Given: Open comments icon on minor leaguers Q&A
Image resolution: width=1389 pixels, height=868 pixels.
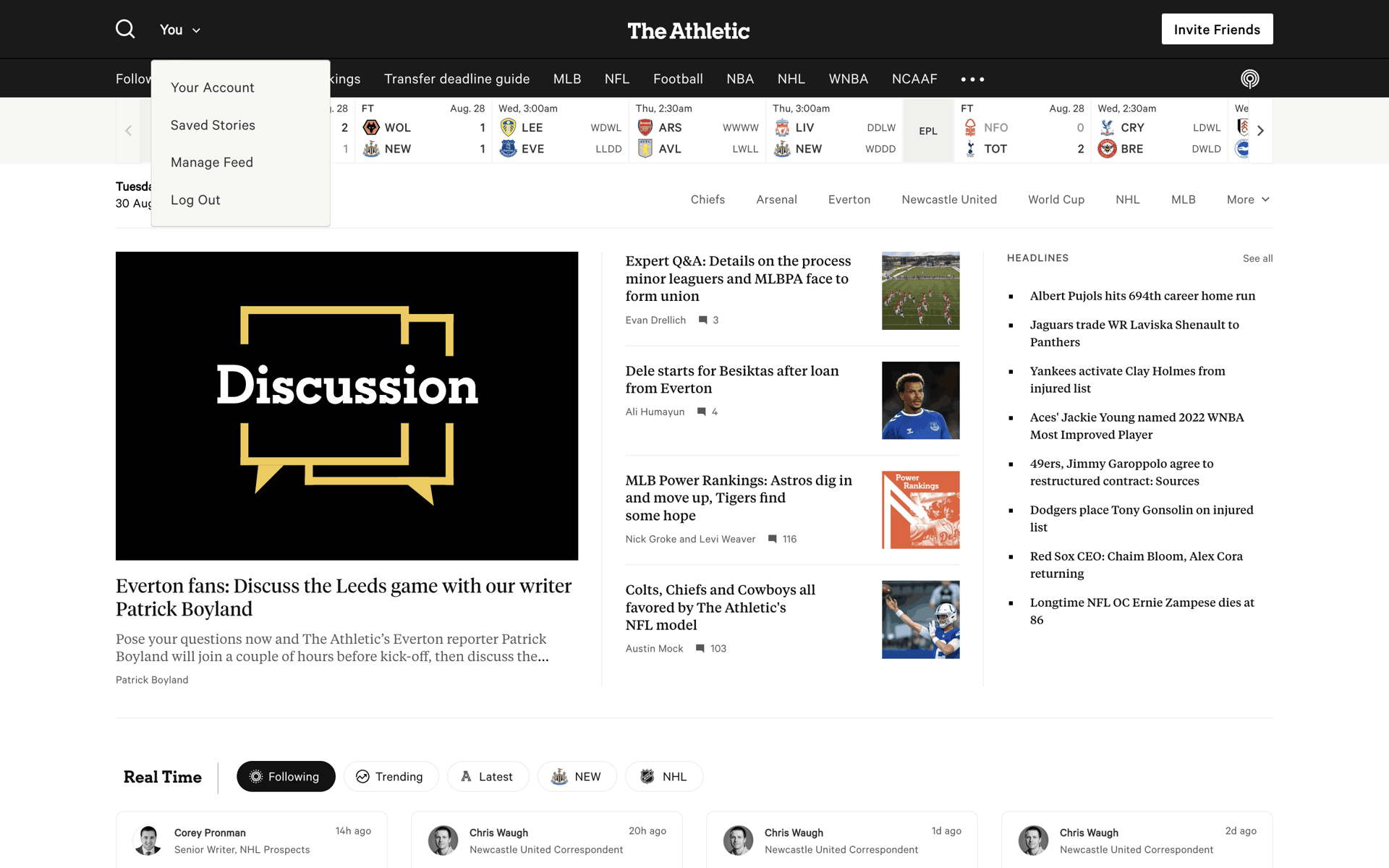Looking at the screenshot, I should [702, 320].
